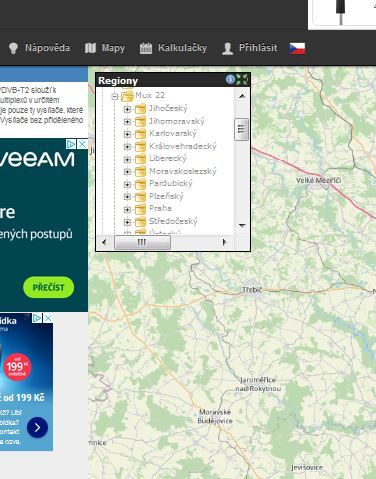
Task: Open the Mux 22 folder icon
Action: 127,96
